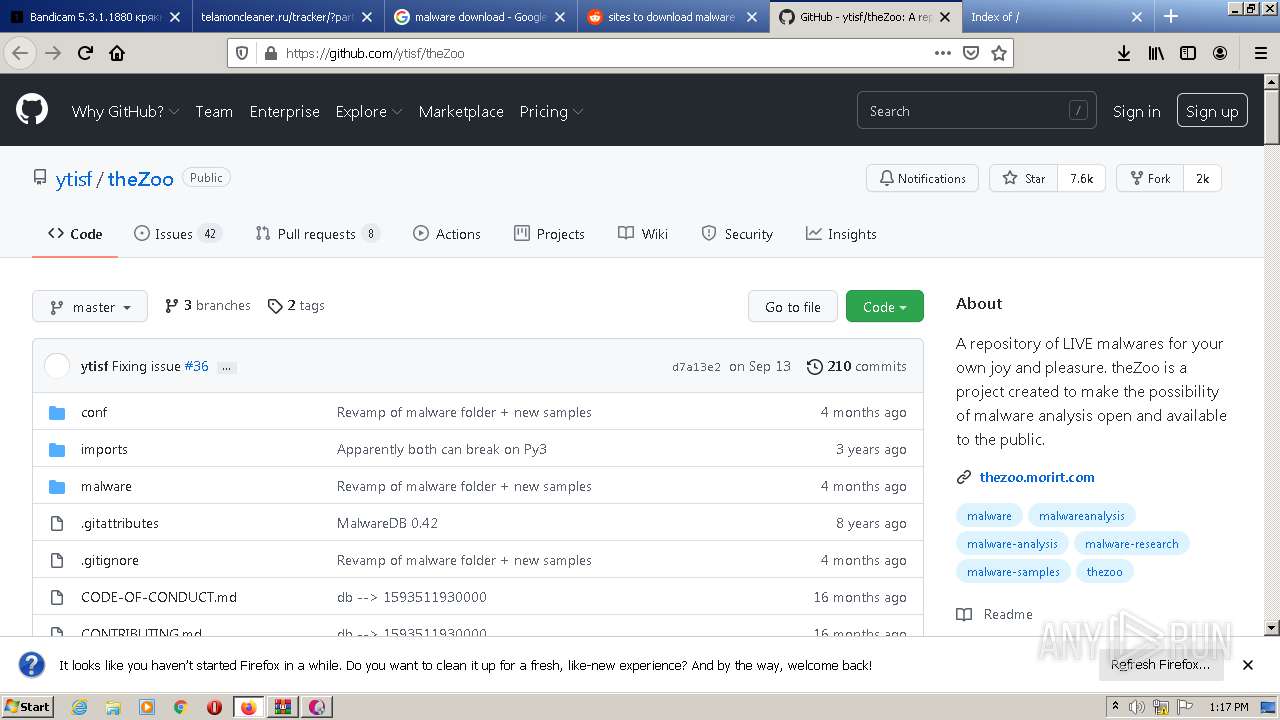Open the thezoo.morirt.com link
This screenshot has height=720, width=1280.
click(1037, 477)
